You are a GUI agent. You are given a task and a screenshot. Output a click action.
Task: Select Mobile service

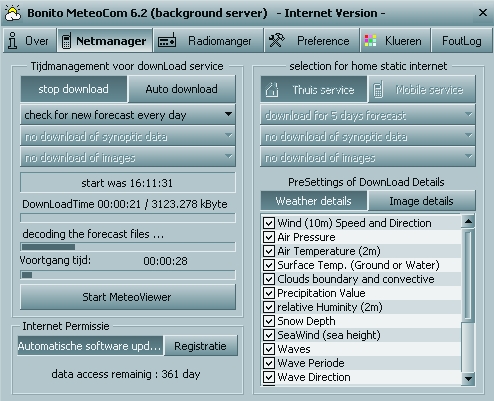click(x=422, y=89)
